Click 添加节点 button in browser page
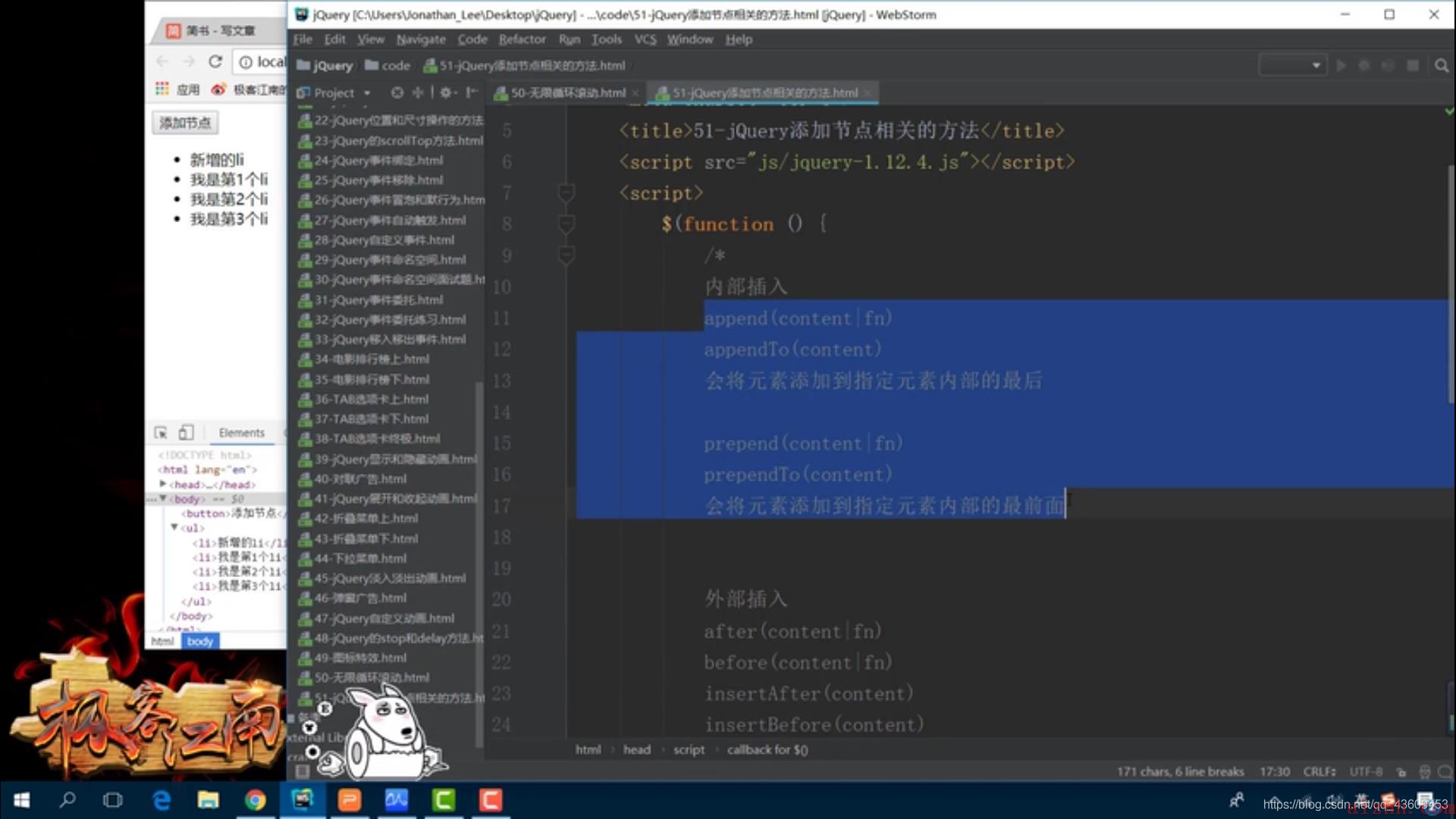 (185, 123)
